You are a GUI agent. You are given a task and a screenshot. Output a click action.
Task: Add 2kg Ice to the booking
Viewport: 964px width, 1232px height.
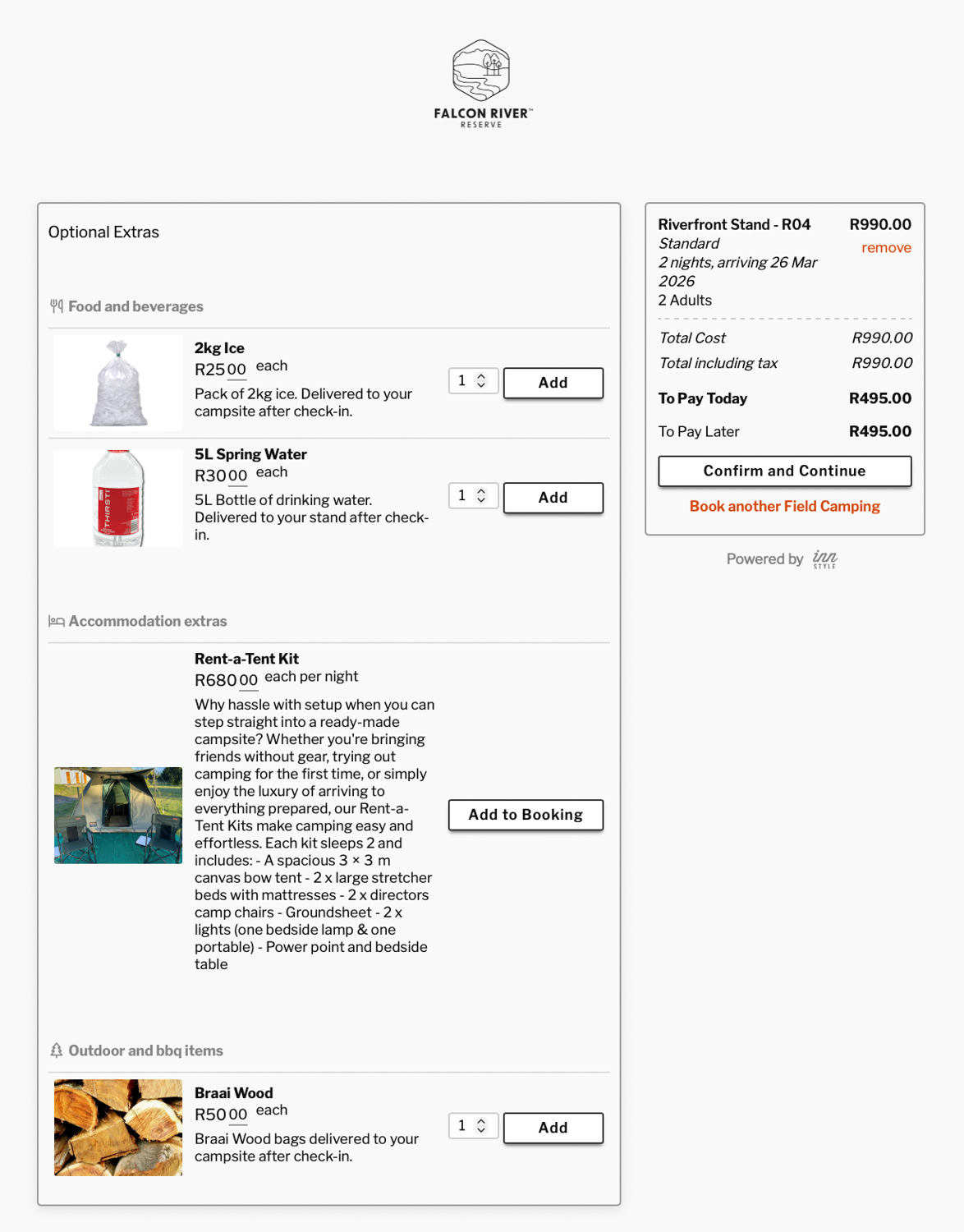click(553, 383)
